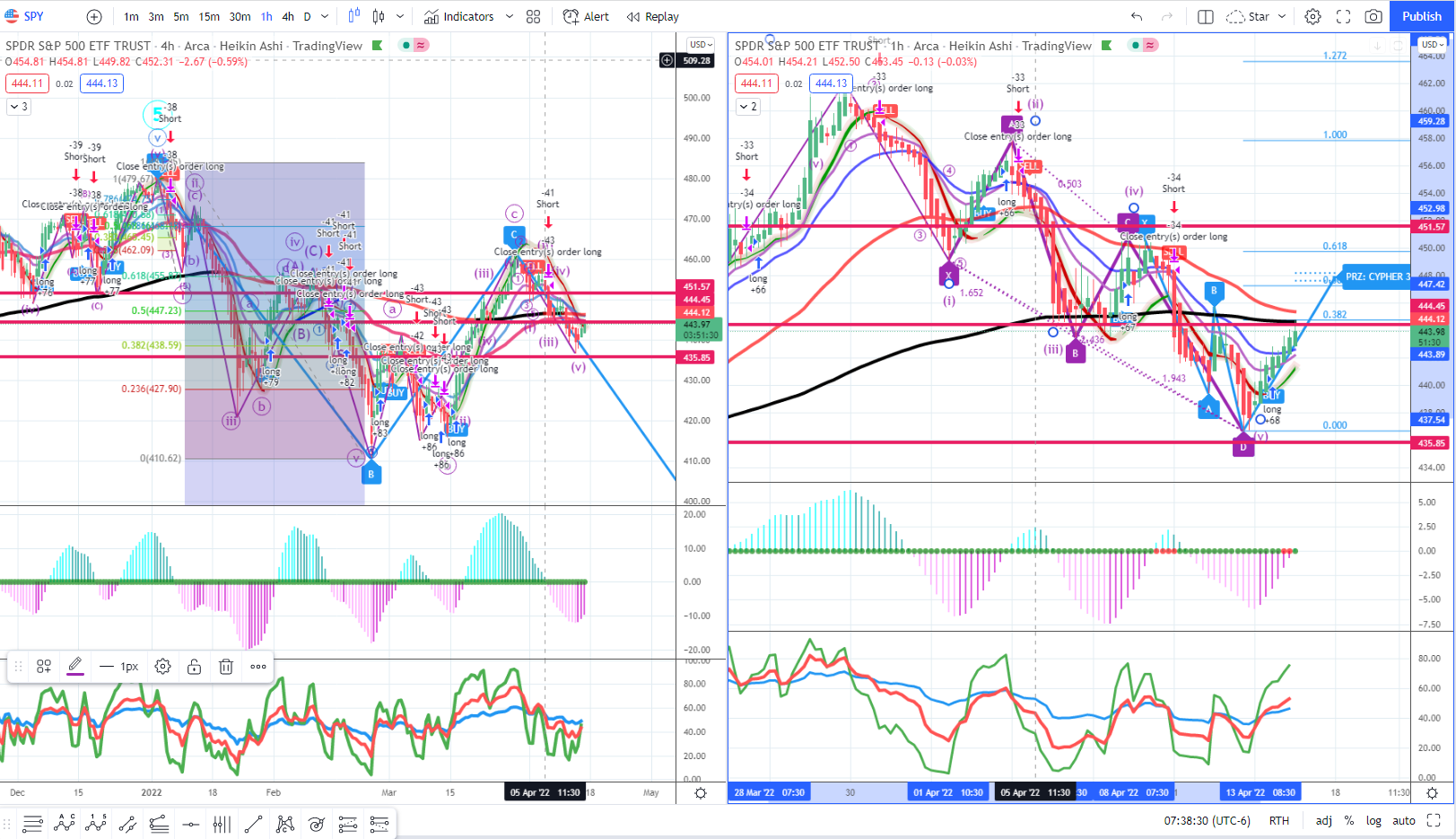Open drawing templates icon in floating toolbar
The width and height of the screenshot is (1456, 839).
point(44,666)
